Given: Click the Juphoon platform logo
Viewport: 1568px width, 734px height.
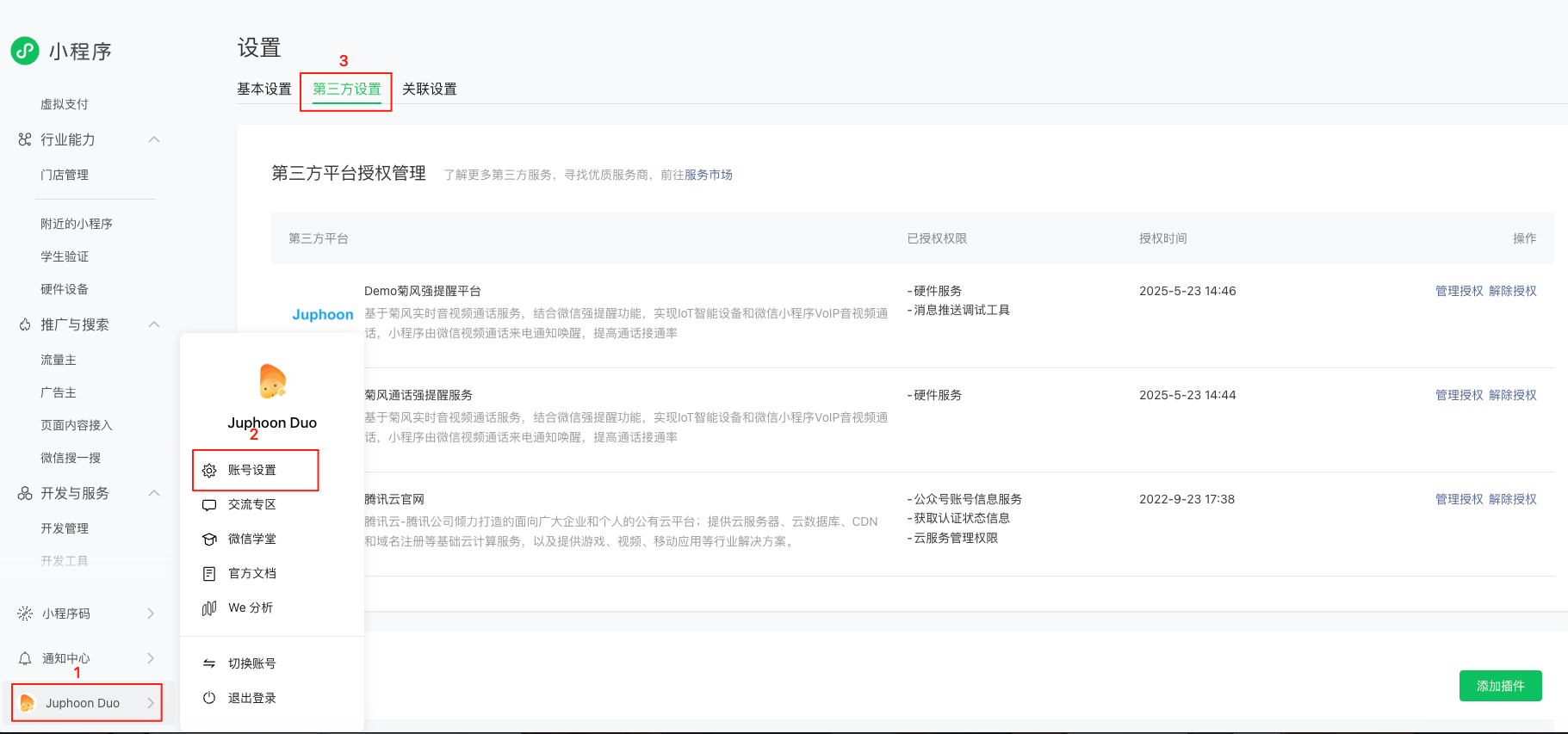Looking at the screenshot, I should click(x=323, y=315).
